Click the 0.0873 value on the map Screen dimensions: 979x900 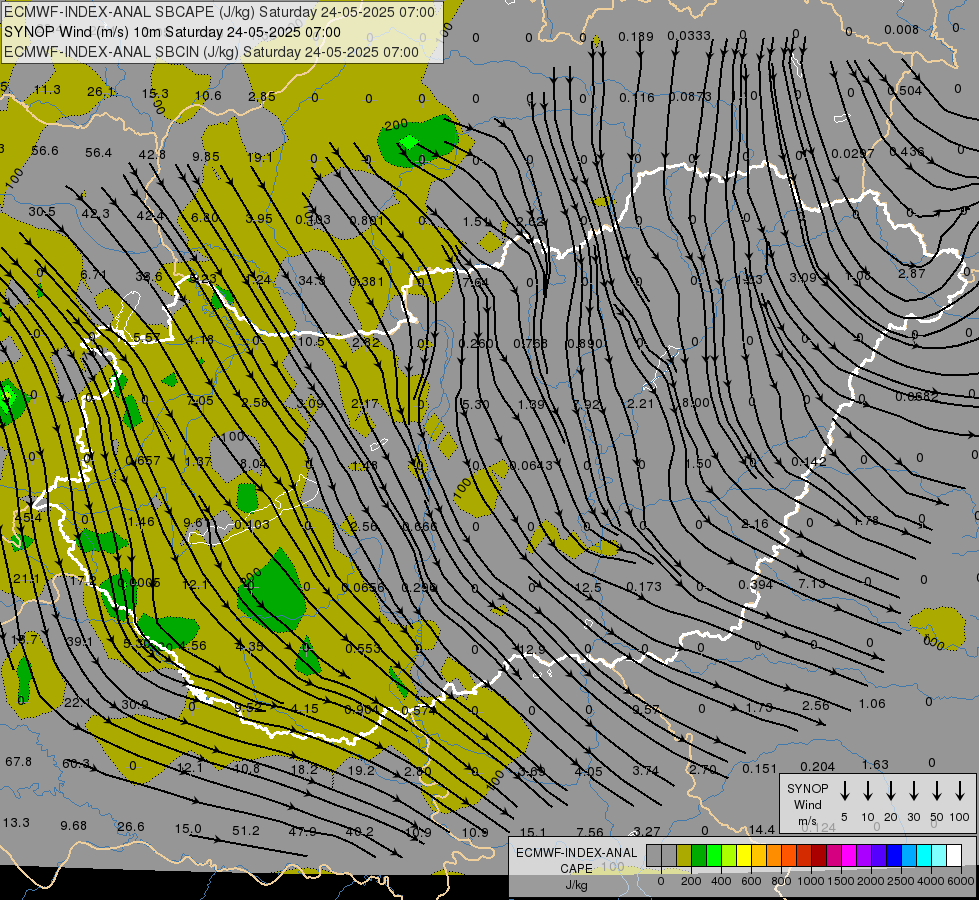pyautogui.click(x=690, y=97)
